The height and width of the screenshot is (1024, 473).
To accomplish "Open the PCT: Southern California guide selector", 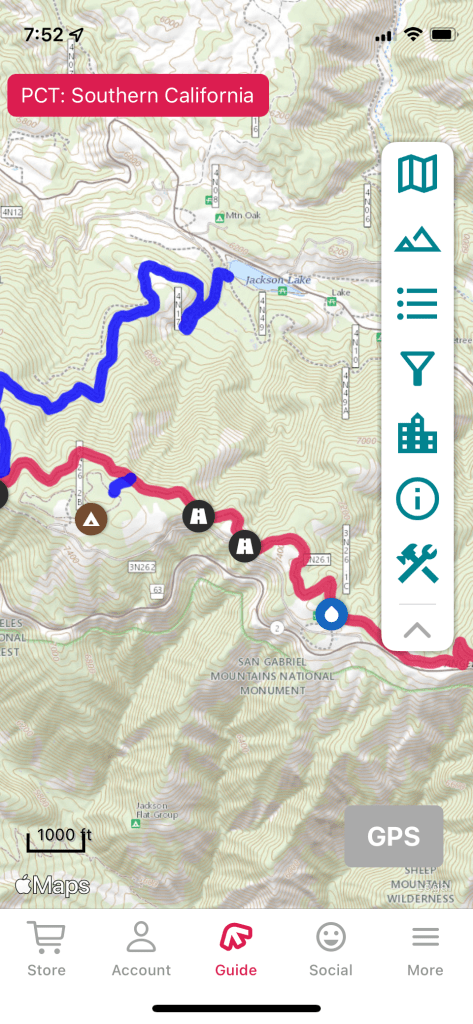I will (x=138, y=95).
